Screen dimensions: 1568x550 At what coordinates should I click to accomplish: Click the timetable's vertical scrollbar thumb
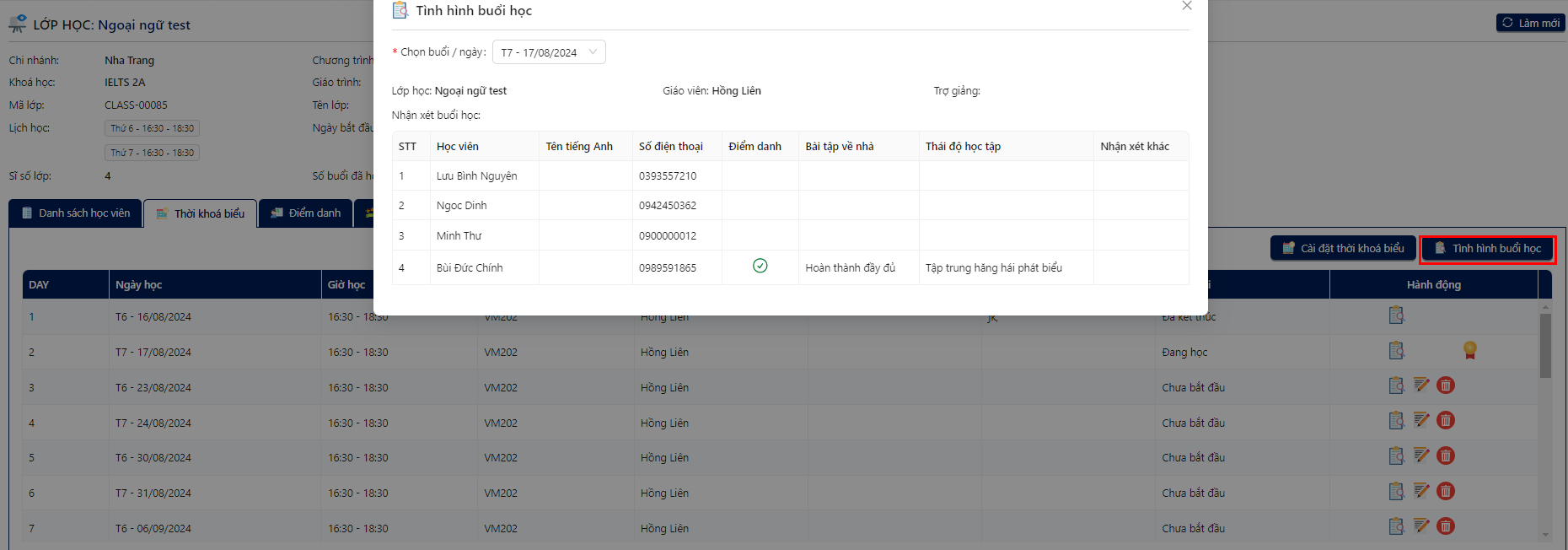pyautogui.click(x=1545, y=346)
